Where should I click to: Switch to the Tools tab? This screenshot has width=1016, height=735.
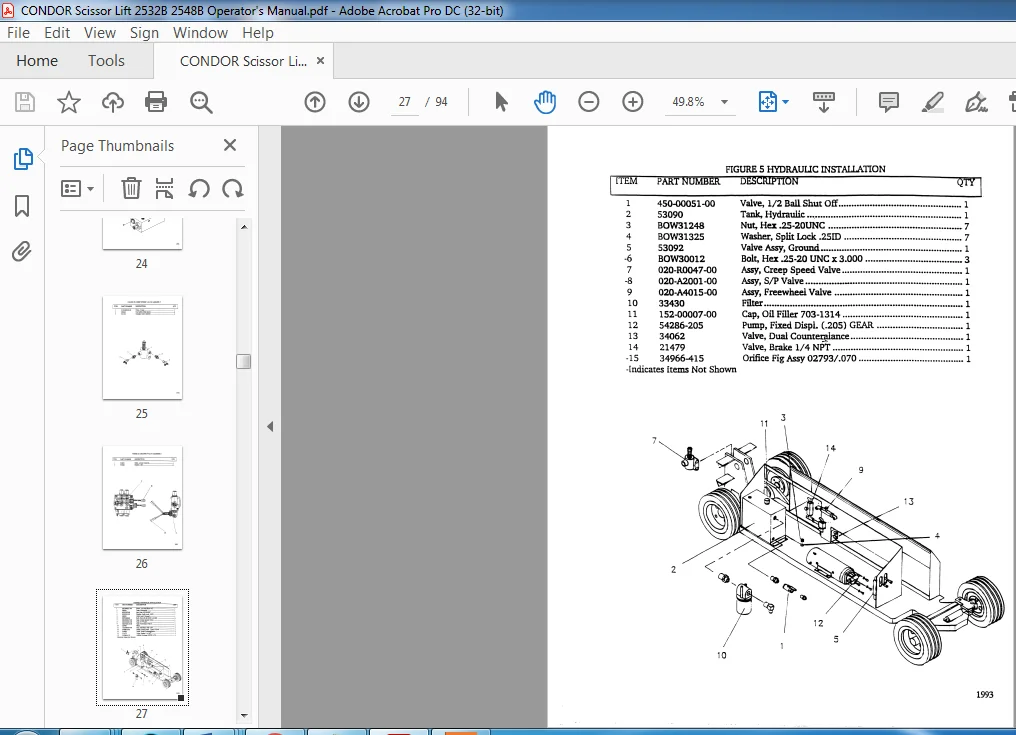(106, 61)
